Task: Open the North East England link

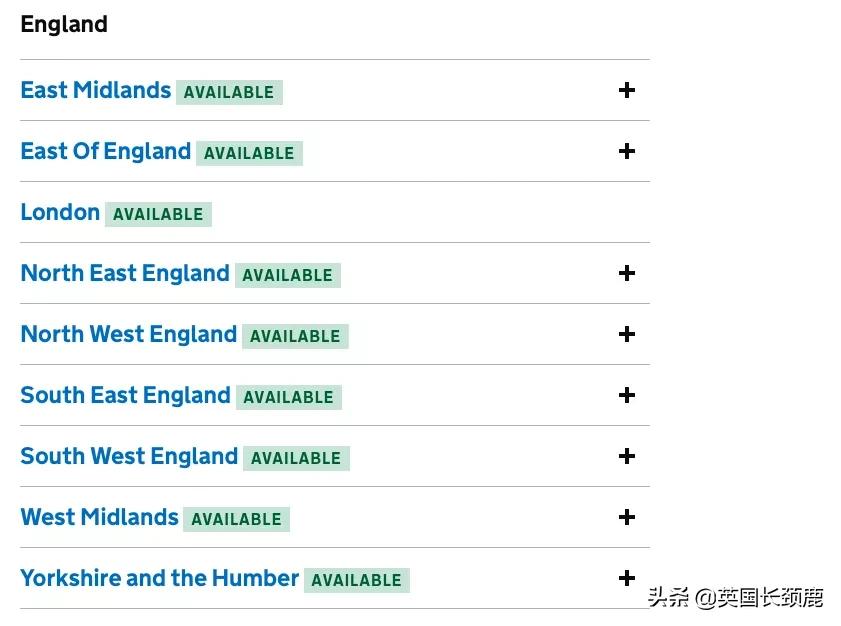Action: coord(125,273)
